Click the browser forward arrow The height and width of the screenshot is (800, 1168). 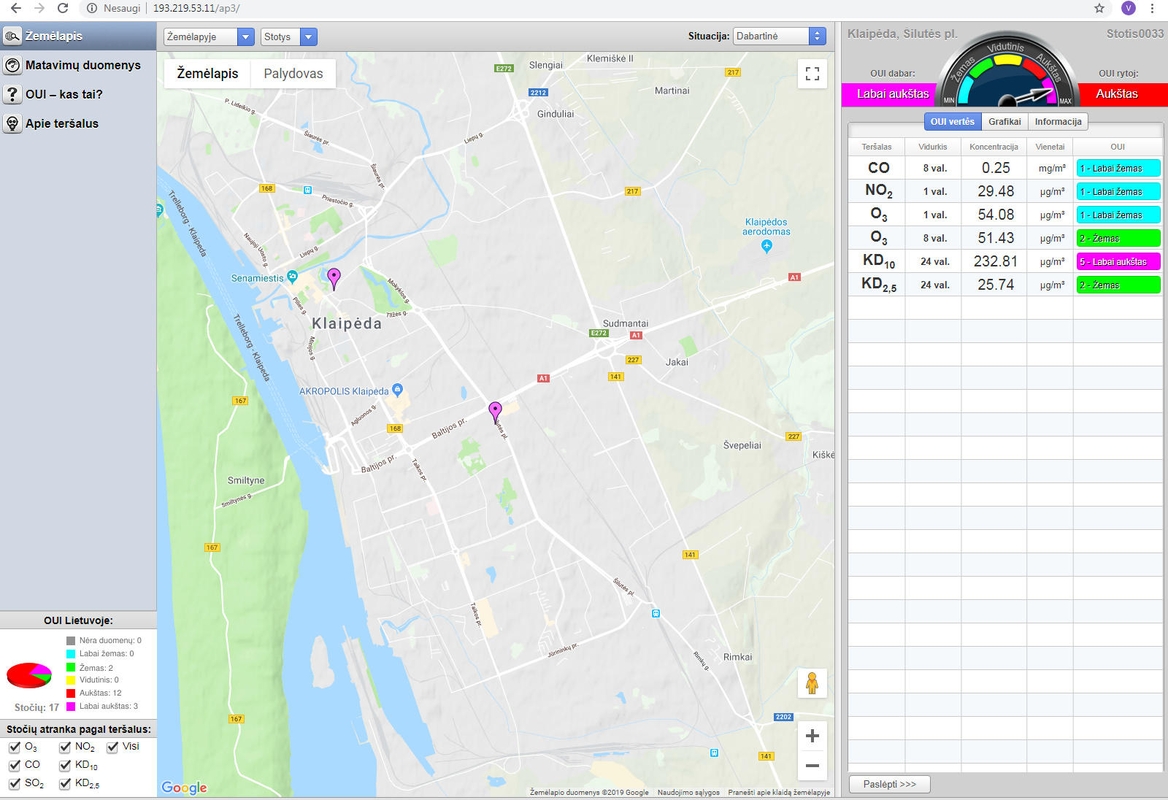tap(39, 8)
